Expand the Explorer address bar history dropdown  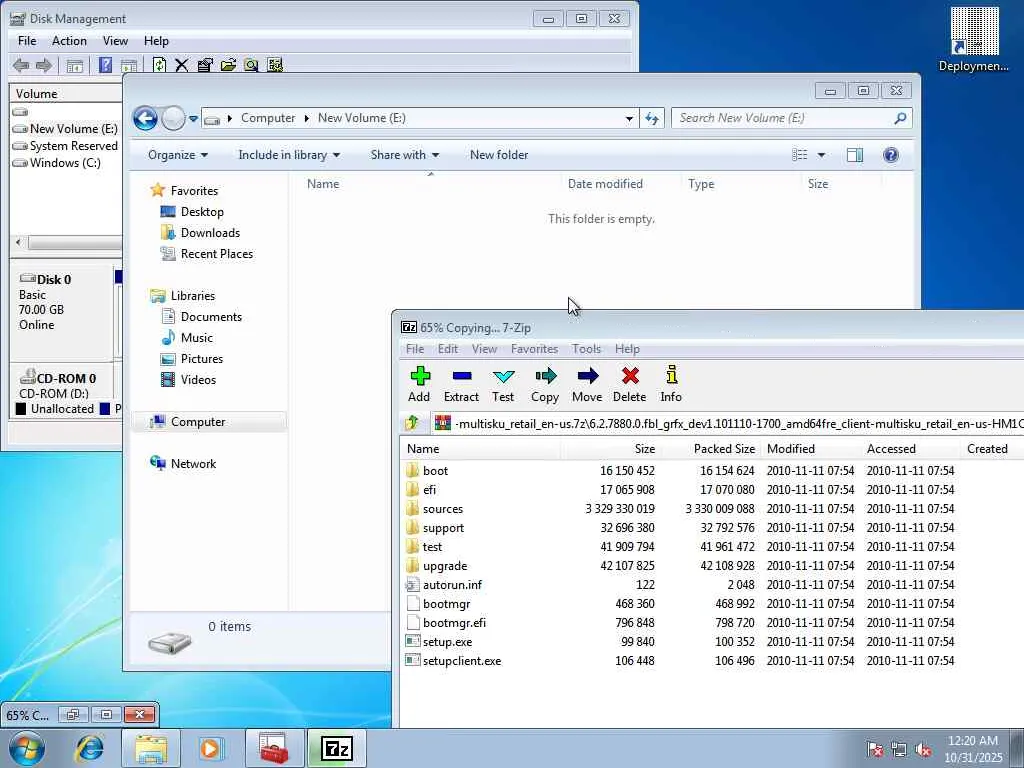pos(629,119)
